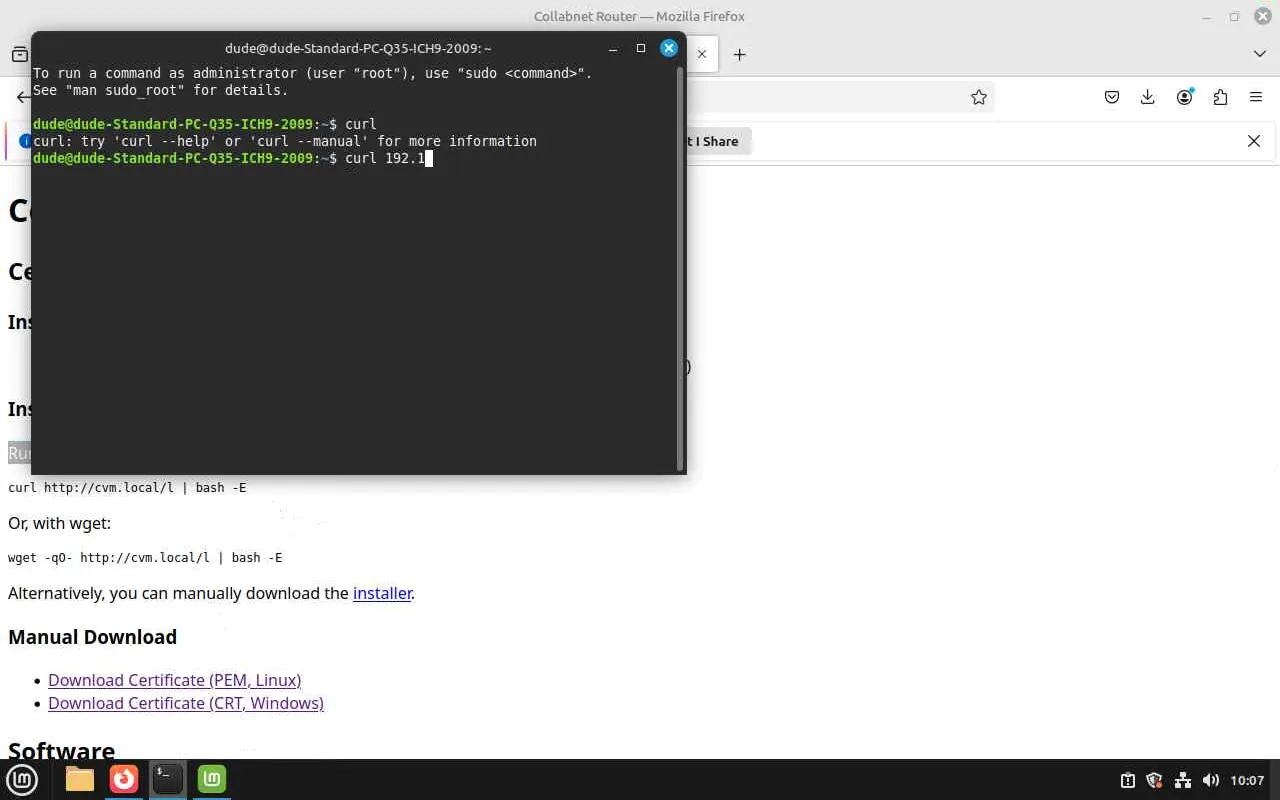Screen dimensions: 1280x800
Task: Open a new Firefox tab
Action: point(740,54)
